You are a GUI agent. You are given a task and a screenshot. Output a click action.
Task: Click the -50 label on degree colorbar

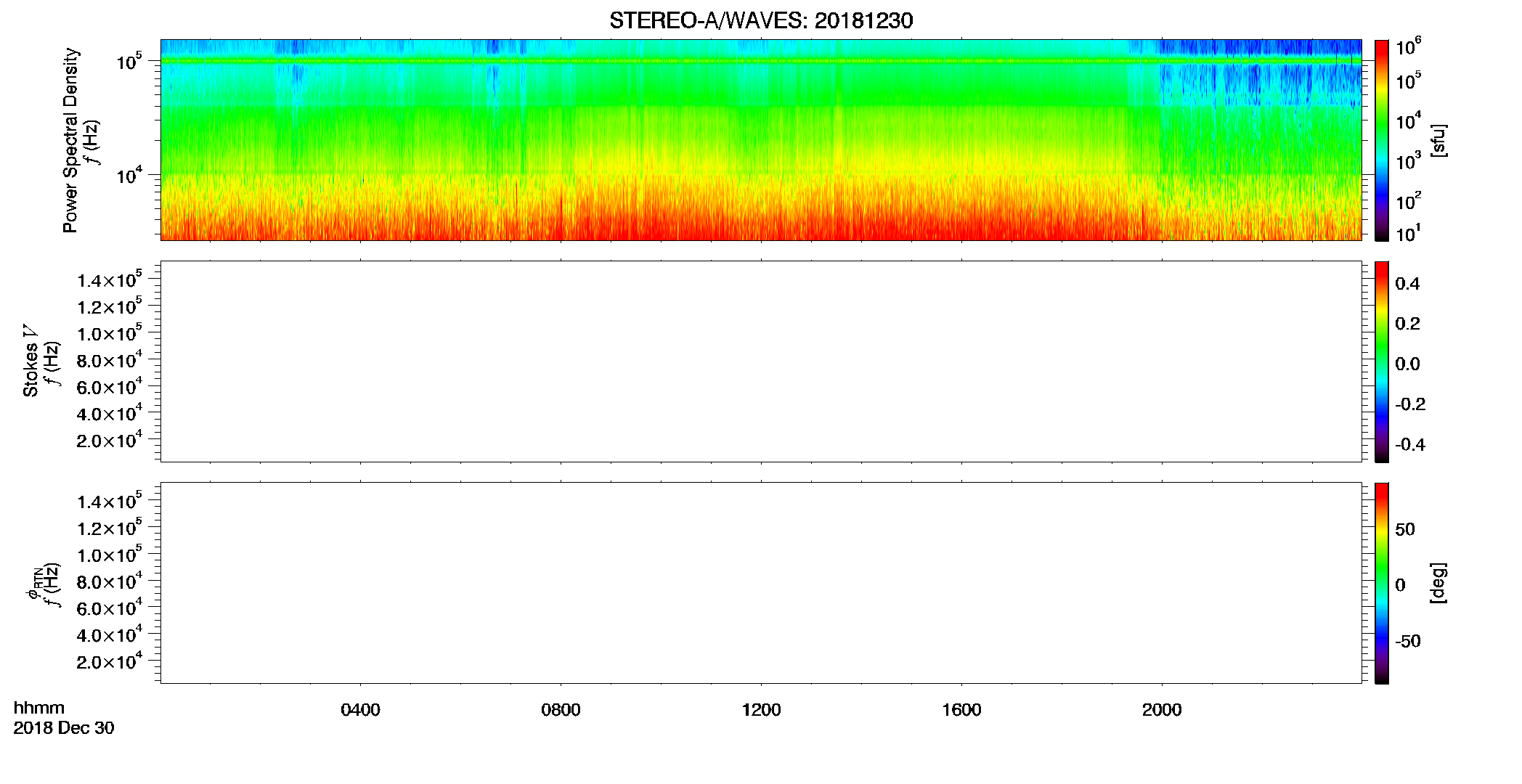(x=1408, y=641)
